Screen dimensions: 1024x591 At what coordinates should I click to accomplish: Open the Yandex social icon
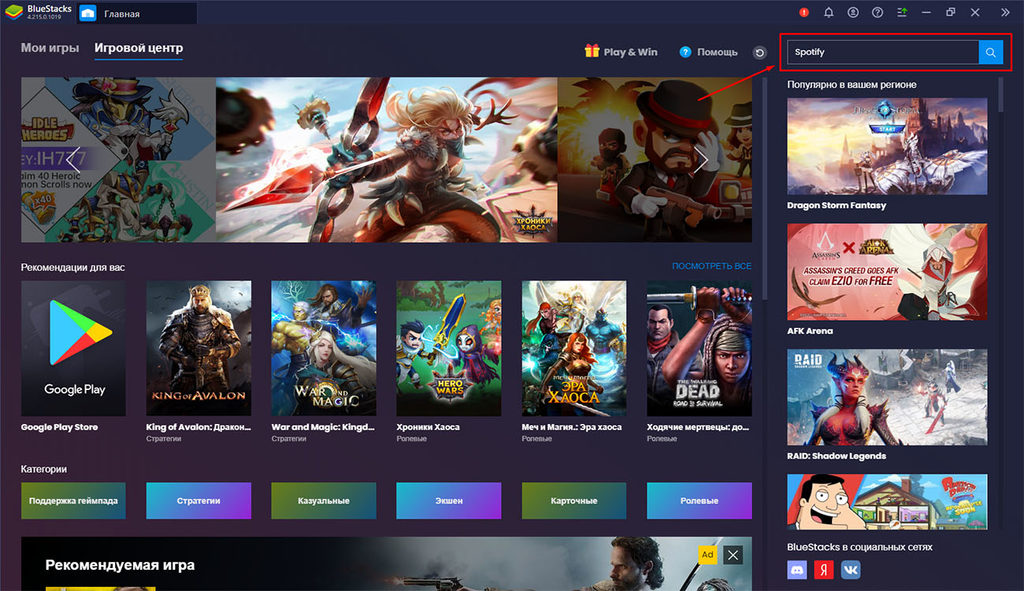[x=824, y=570]
